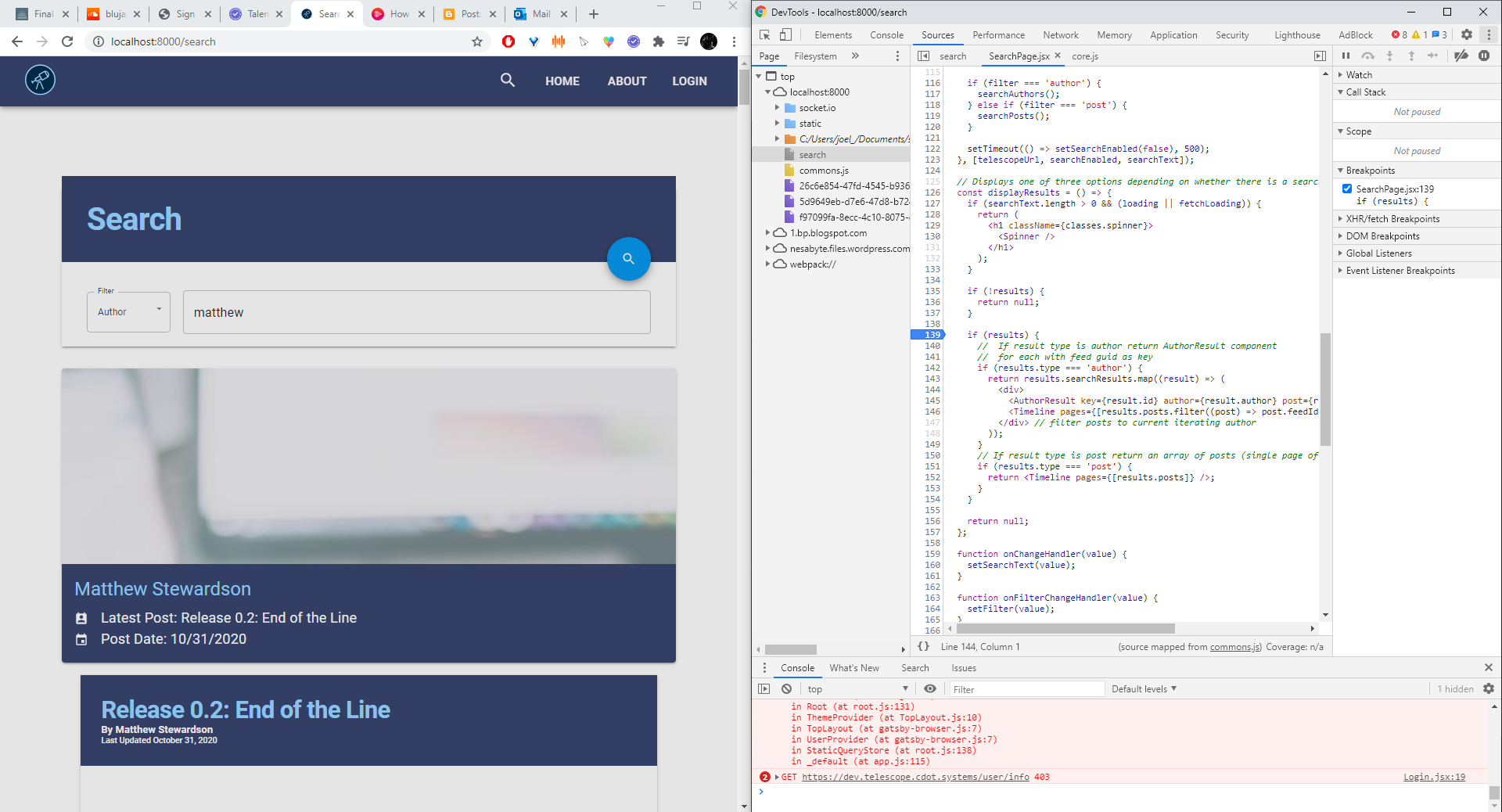1502x812 pixels.
Task: Click the create live expression eye icon
Action: [929, 688]
